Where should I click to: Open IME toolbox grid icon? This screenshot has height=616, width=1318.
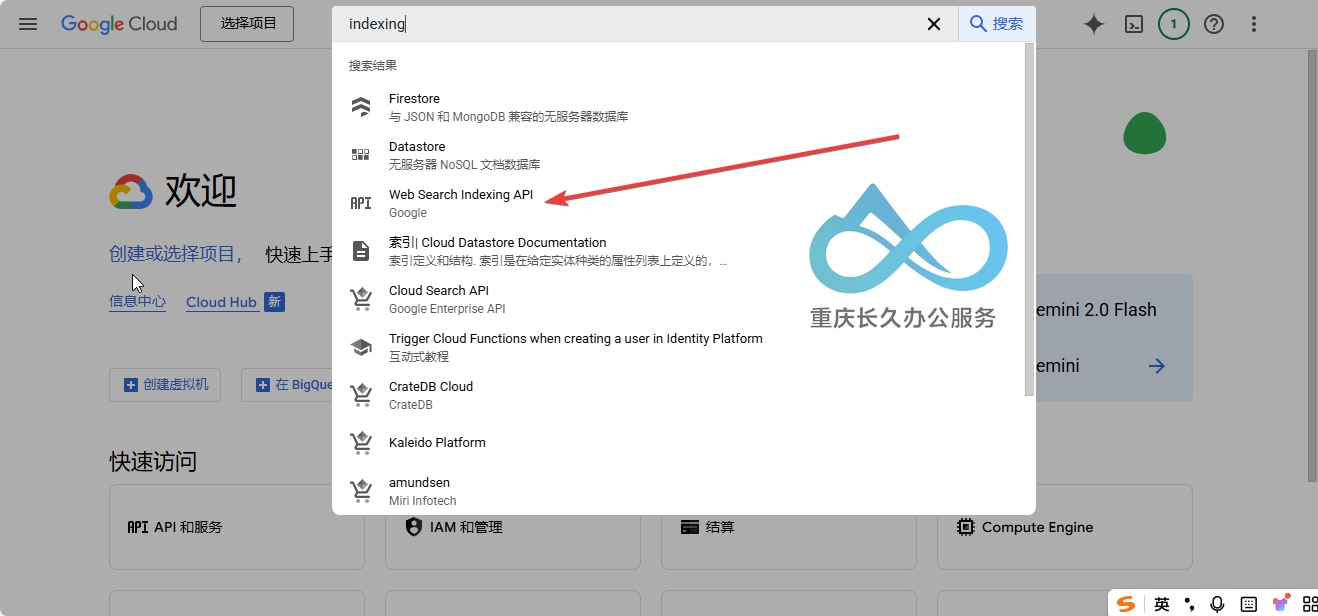coord(1310,604)
